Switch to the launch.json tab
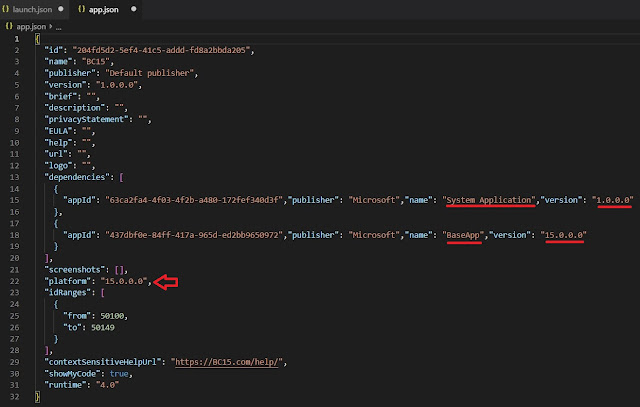The height and width of the screenshot is (407, 640). click(x=33, y=9)
